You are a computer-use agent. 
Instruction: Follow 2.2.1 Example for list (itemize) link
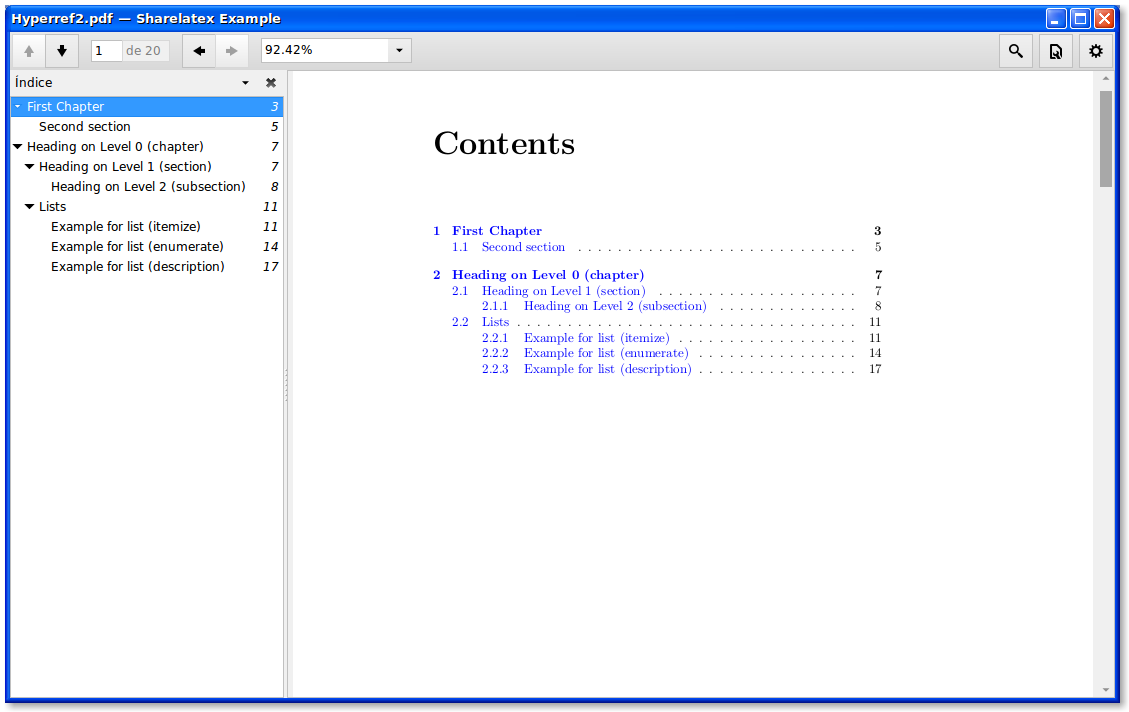[x=575, y=338]
